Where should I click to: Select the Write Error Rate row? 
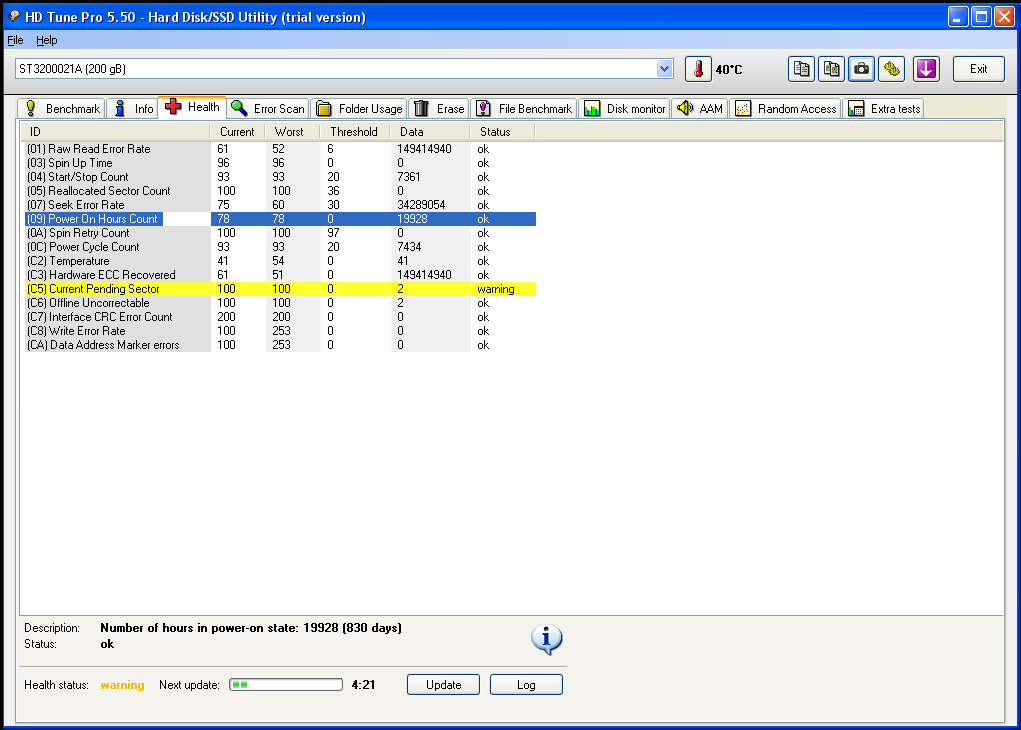(x=280, y=331)
